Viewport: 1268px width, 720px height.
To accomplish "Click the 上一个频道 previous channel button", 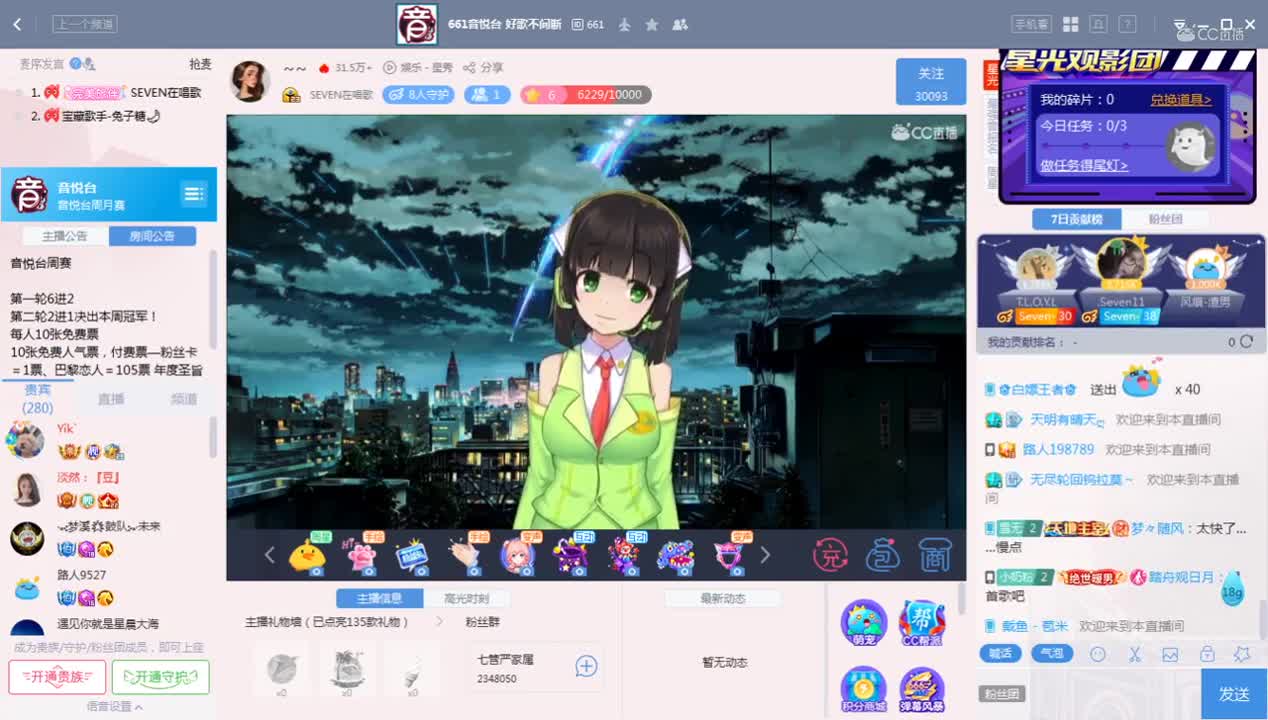I will [85, 24].
